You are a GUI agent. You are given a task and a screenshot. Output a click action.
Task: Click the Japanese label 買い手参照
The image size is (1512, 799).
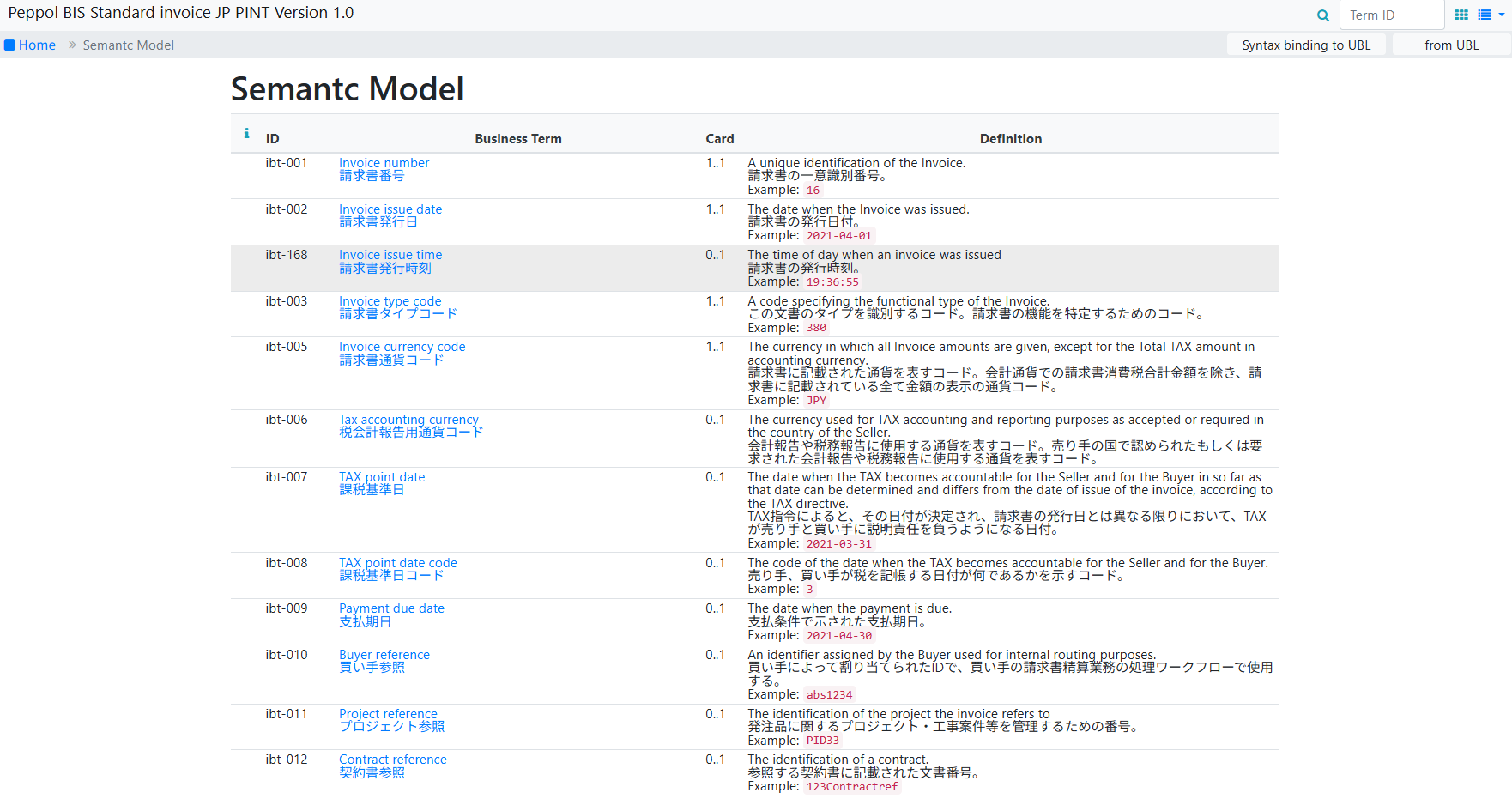[372, 668]
